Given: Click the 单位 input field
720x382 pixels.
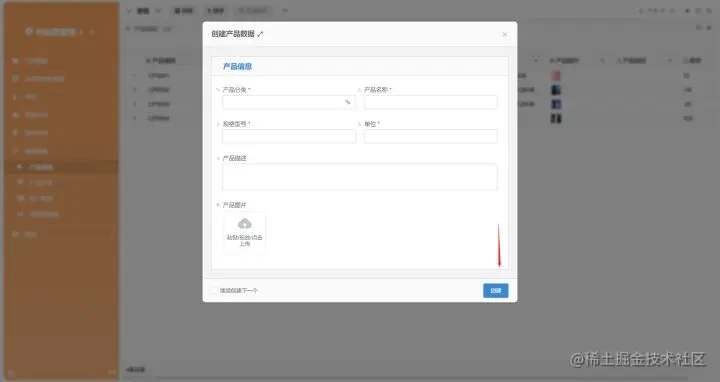Looking at the screenshot, I should pyautogui.click(x=430, y=136).
